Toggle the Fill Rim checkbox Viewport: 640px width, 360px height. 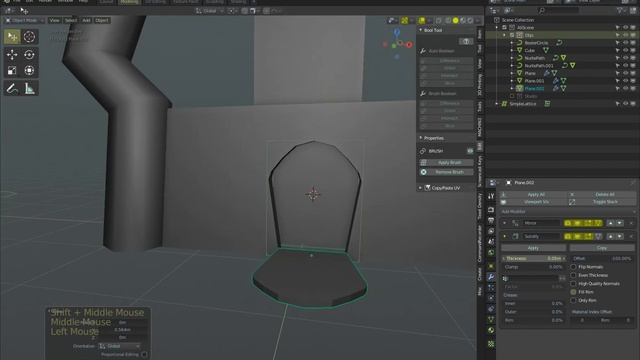(x=573, y=292)
